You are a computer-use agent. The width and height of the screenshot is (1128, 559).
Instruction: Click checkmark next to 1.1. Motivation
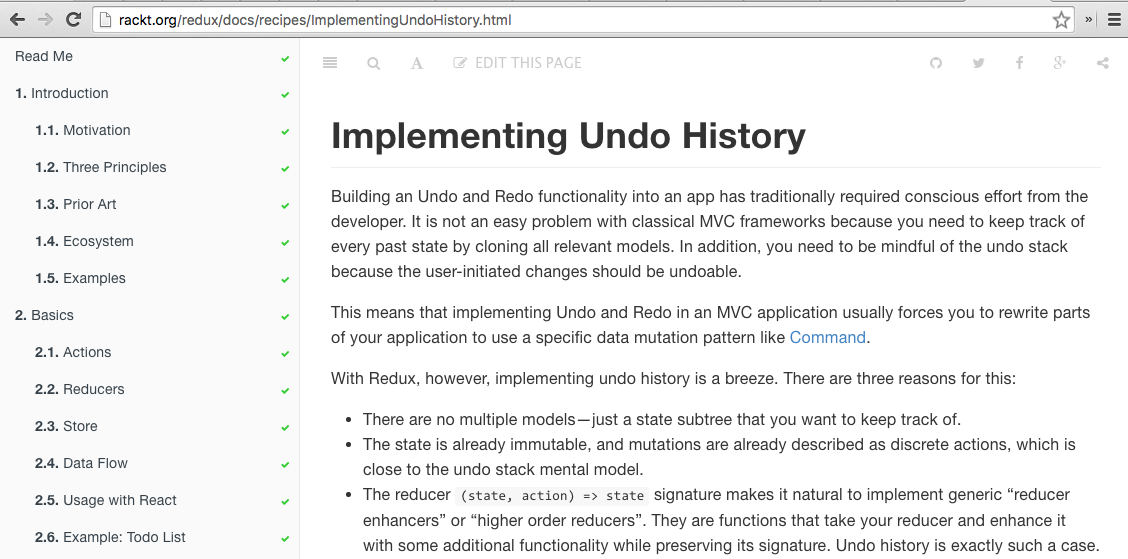point(286,132)
